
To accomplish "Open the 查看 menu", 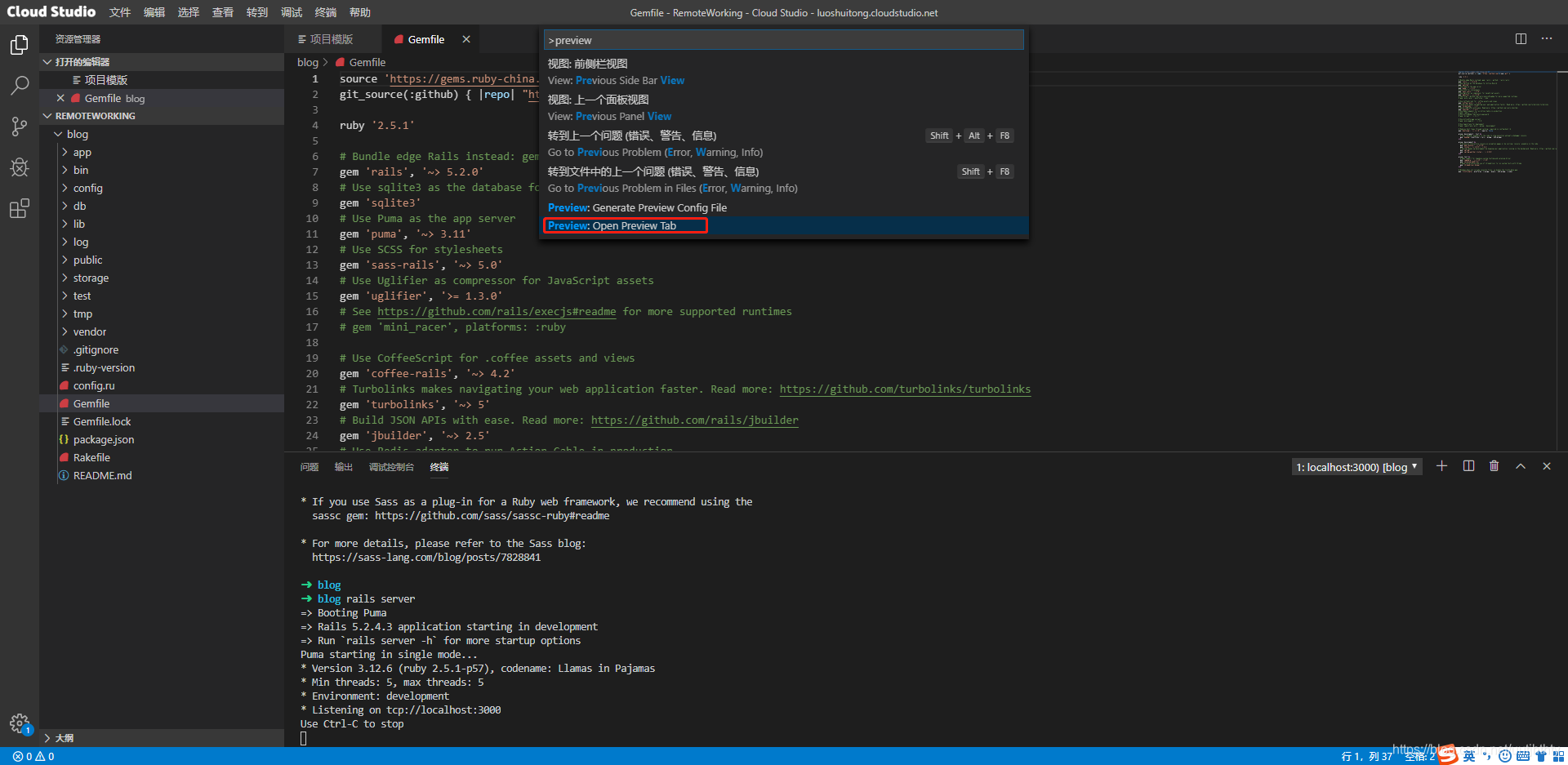I will pos(223,12).
